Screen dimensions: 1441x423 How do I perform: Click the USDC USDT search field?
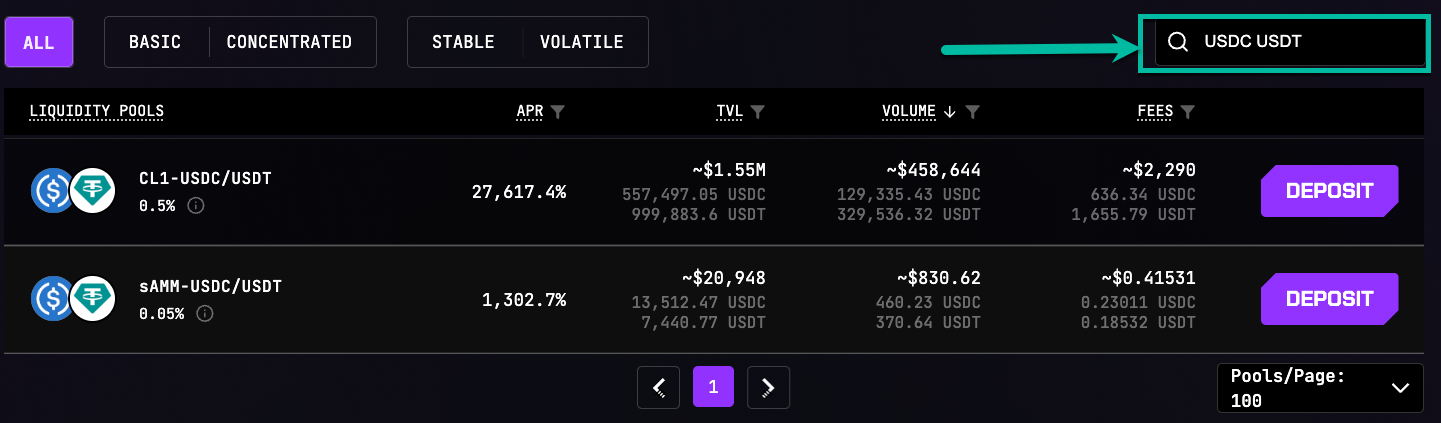pyautogui.click(x=1300, y=42)
